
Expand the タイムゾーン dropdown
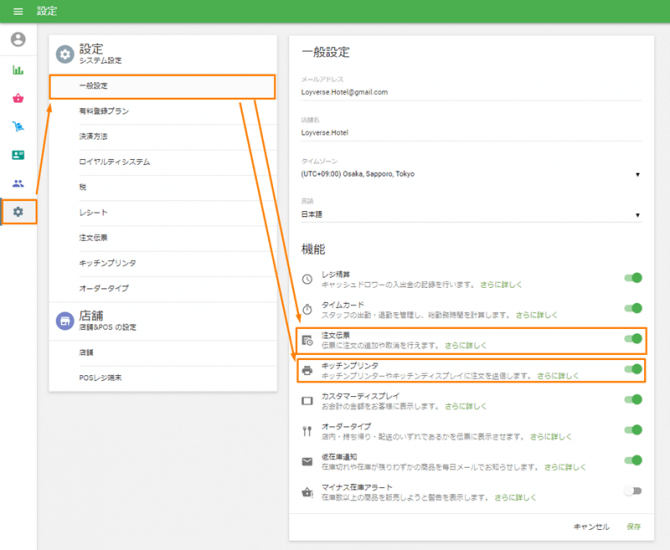[x=470, y=174]
